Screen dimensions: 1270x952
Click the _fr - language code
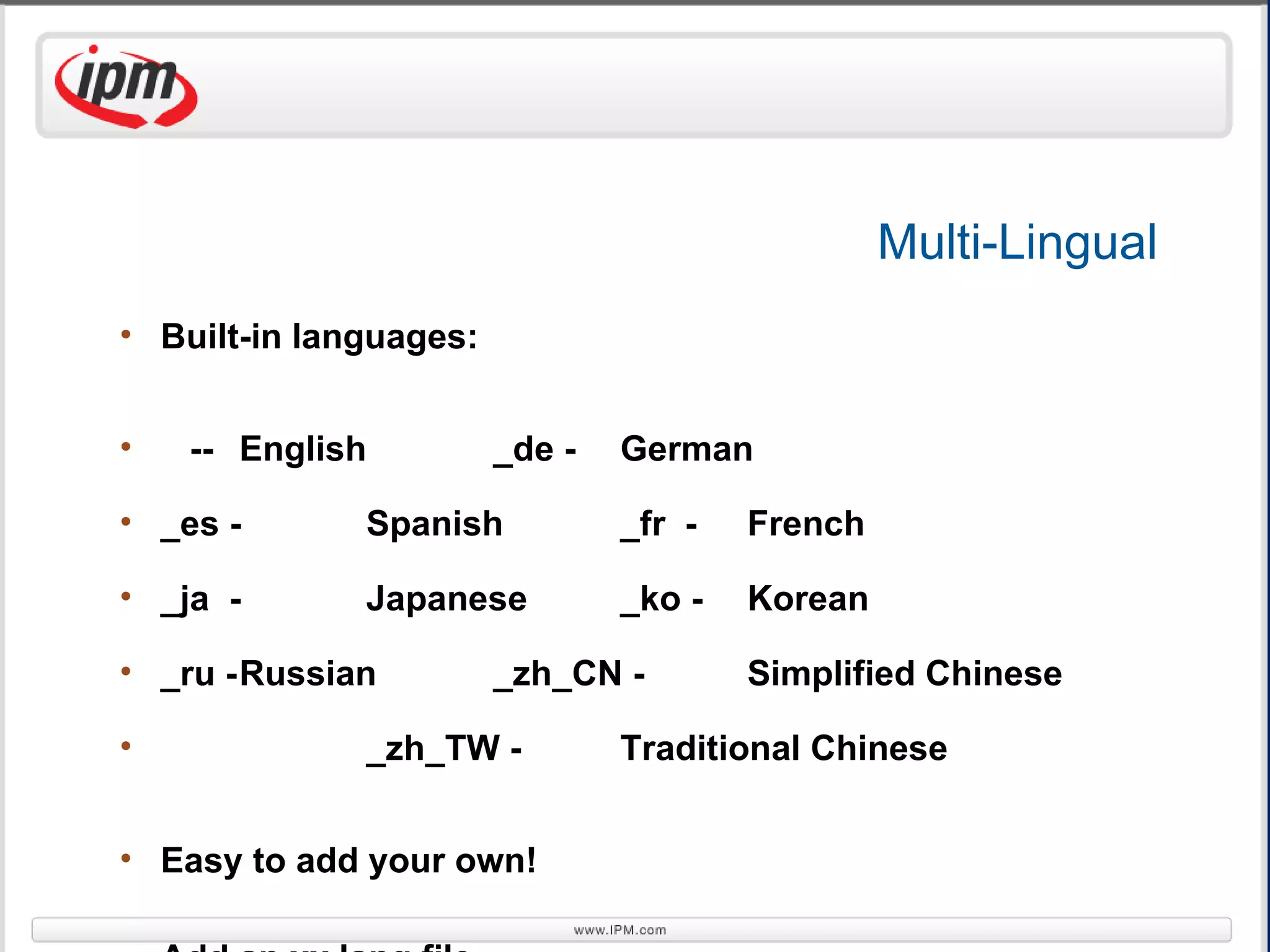coord(659,526)
